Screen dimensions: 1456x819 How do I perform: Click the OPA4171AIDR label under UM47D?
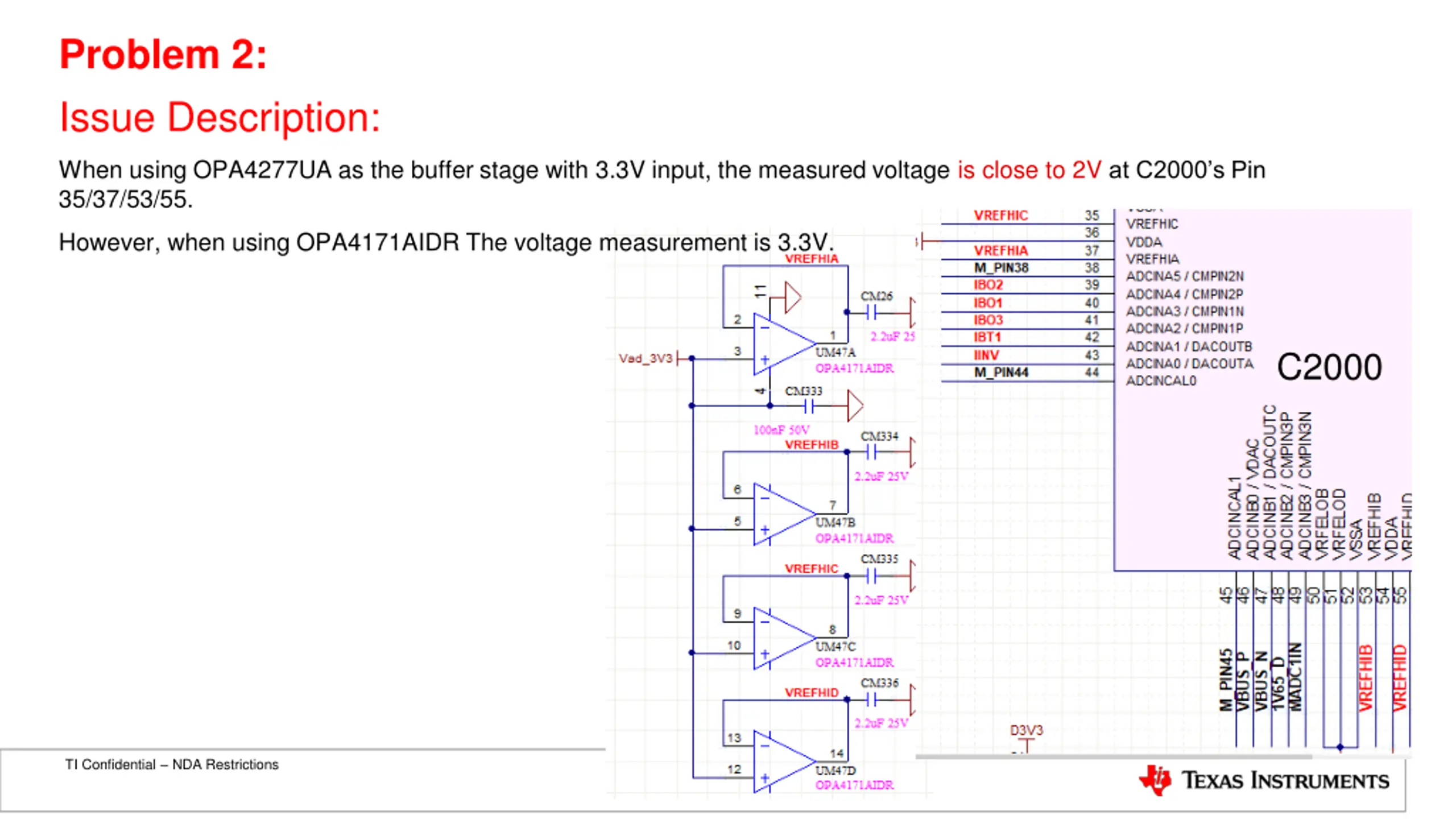click(854, 785)
